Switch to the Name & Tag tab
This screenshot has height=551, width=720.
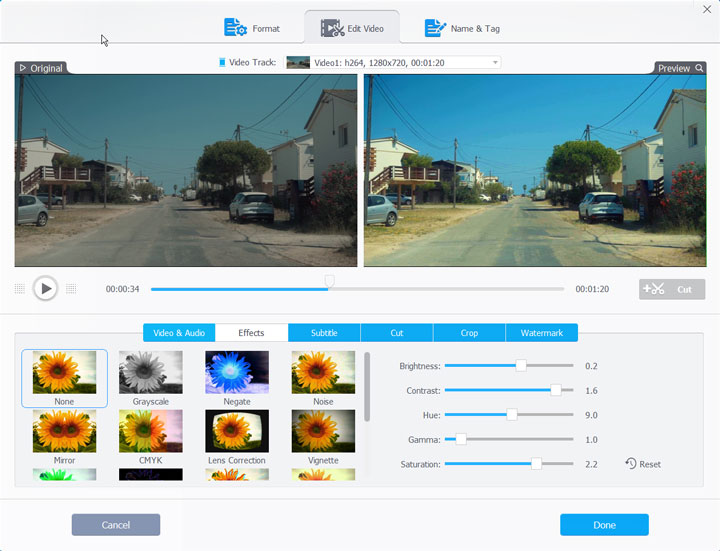click(x=461, y=28)
